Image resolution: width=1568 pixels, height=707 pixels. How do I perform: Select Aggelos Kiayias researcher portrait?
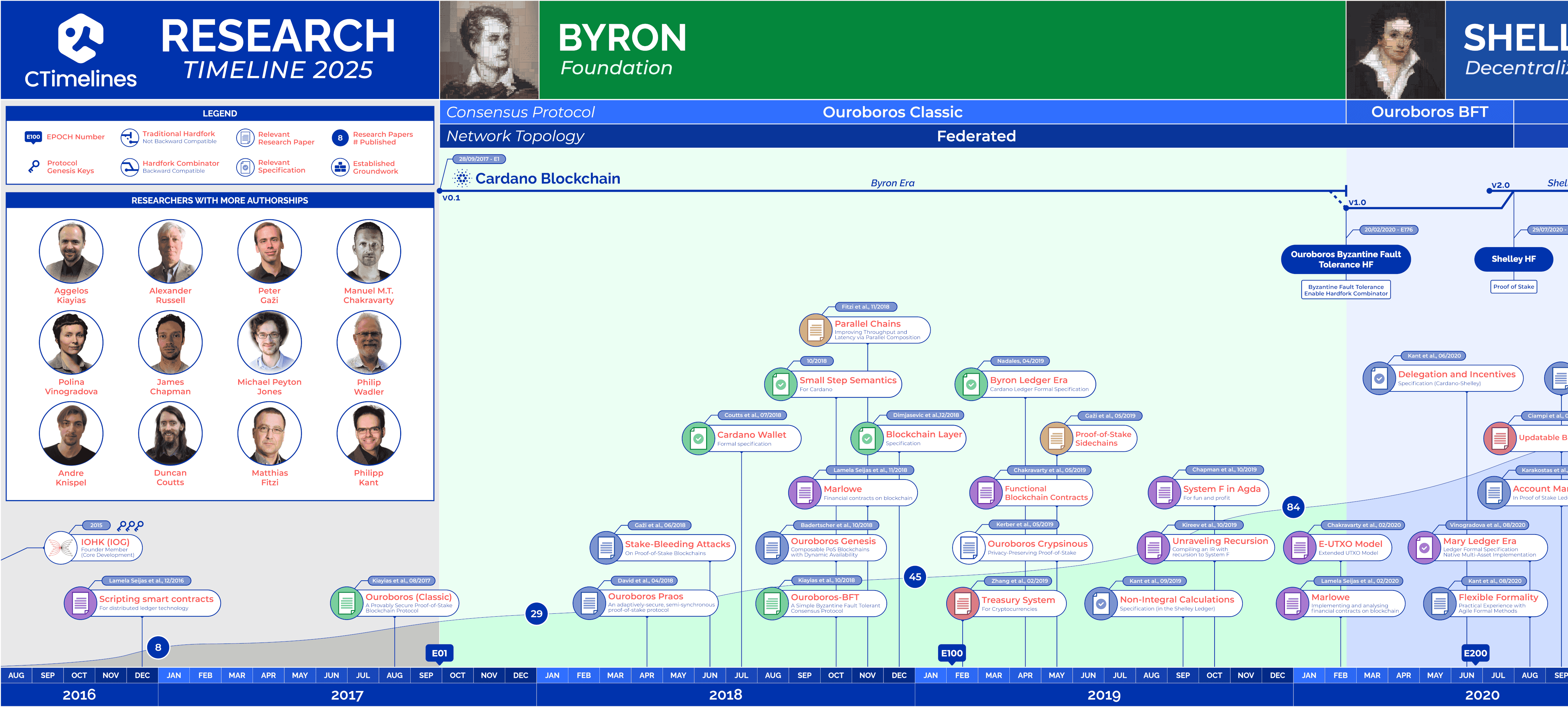pos(71,251)
